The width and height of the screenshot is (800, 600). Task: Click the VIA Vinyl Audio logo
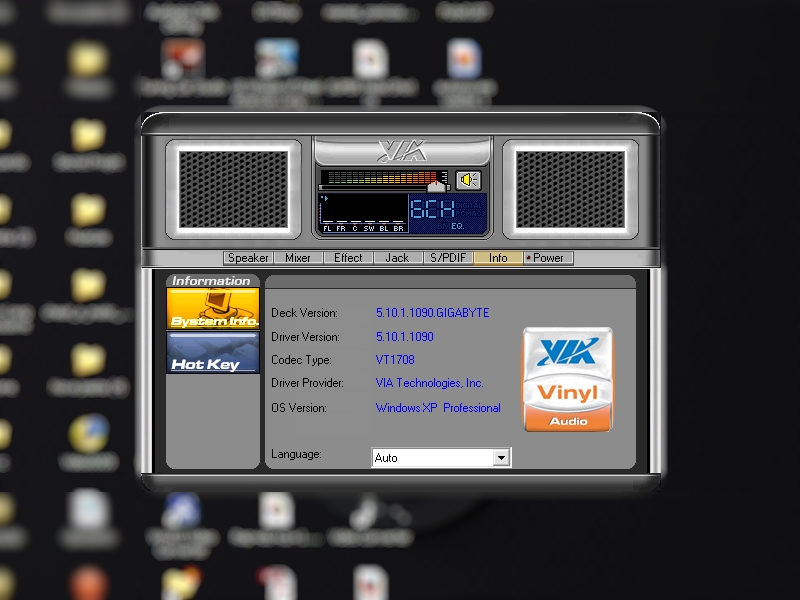[x=568, y=380]
